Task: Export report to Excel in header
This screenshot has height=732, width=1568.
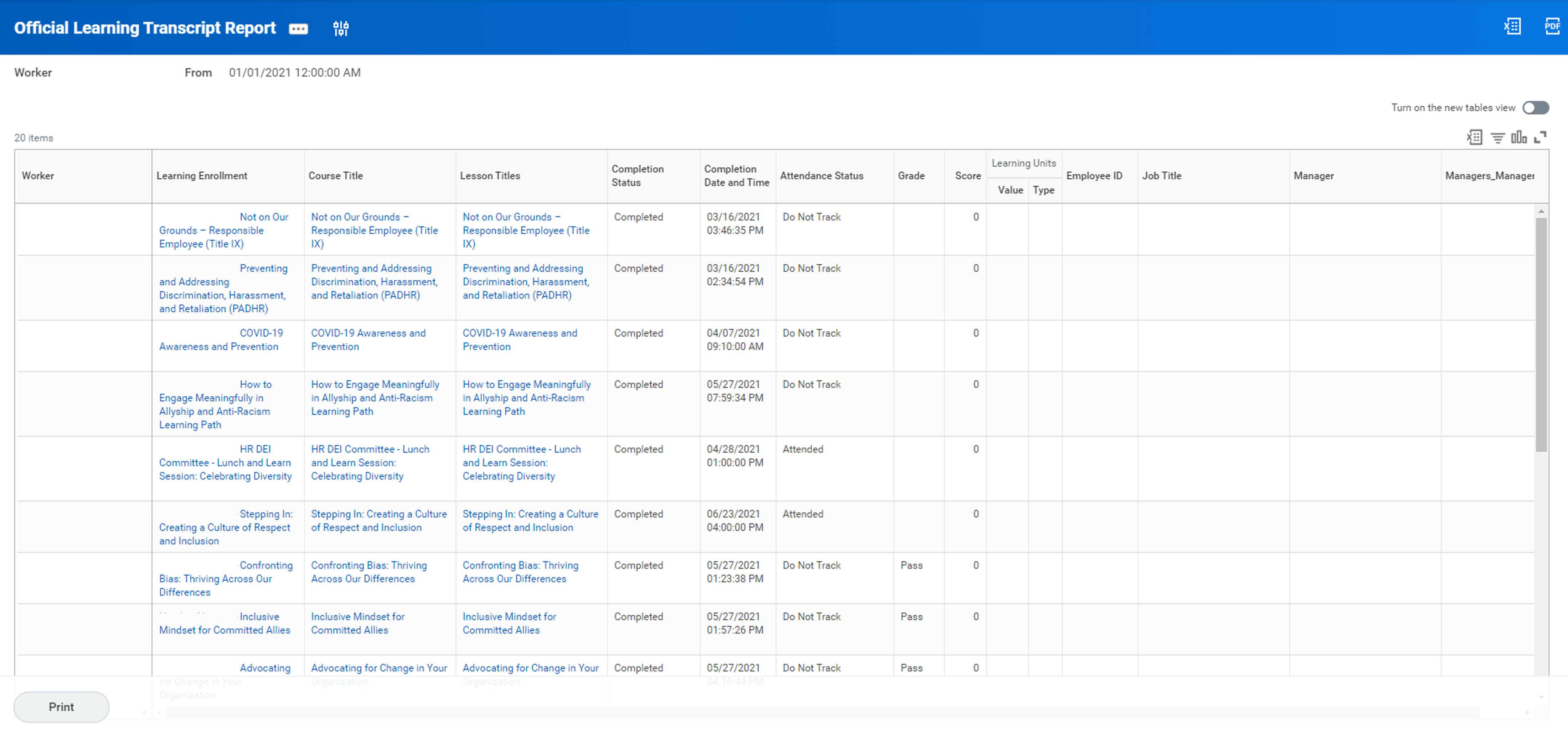Action: point(1512,26)
